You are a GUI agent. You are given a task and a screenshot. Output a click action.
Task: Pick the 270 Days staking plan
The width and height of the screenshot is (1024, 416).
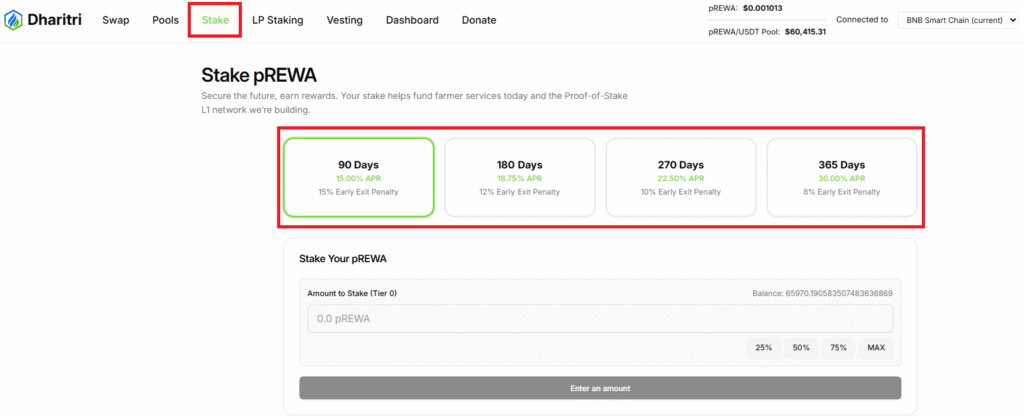pyautogui.click(x=680, y=177)
